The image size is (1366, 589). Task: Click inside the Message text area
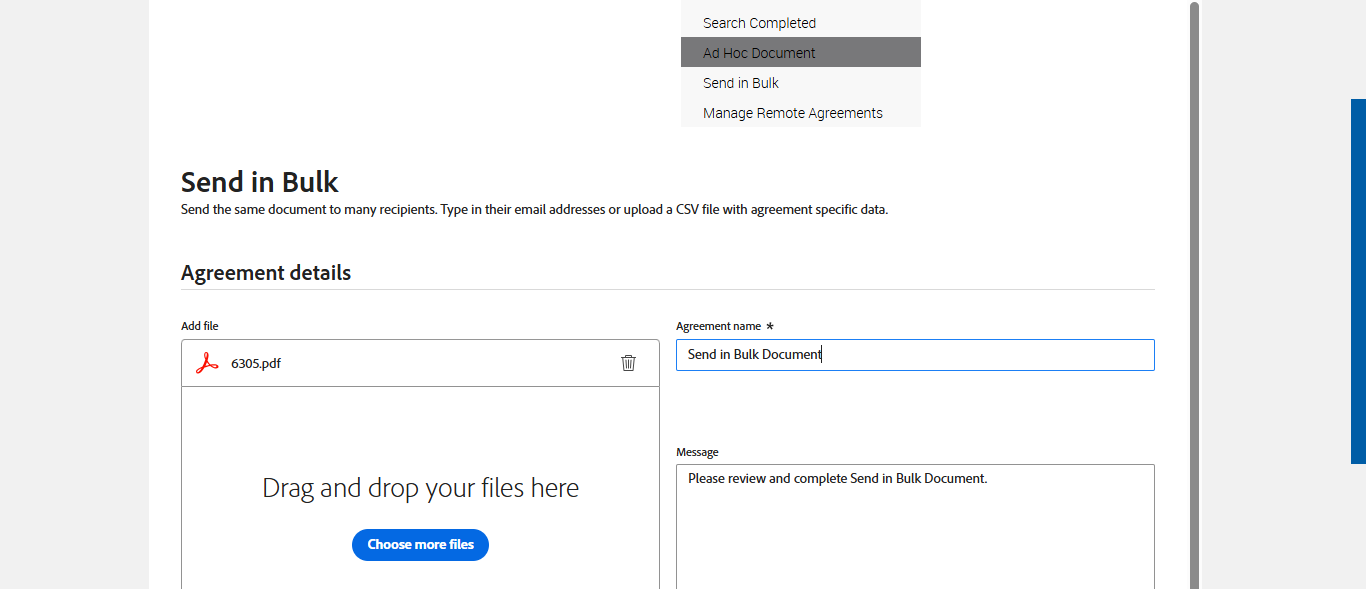[x=915, y=530]
